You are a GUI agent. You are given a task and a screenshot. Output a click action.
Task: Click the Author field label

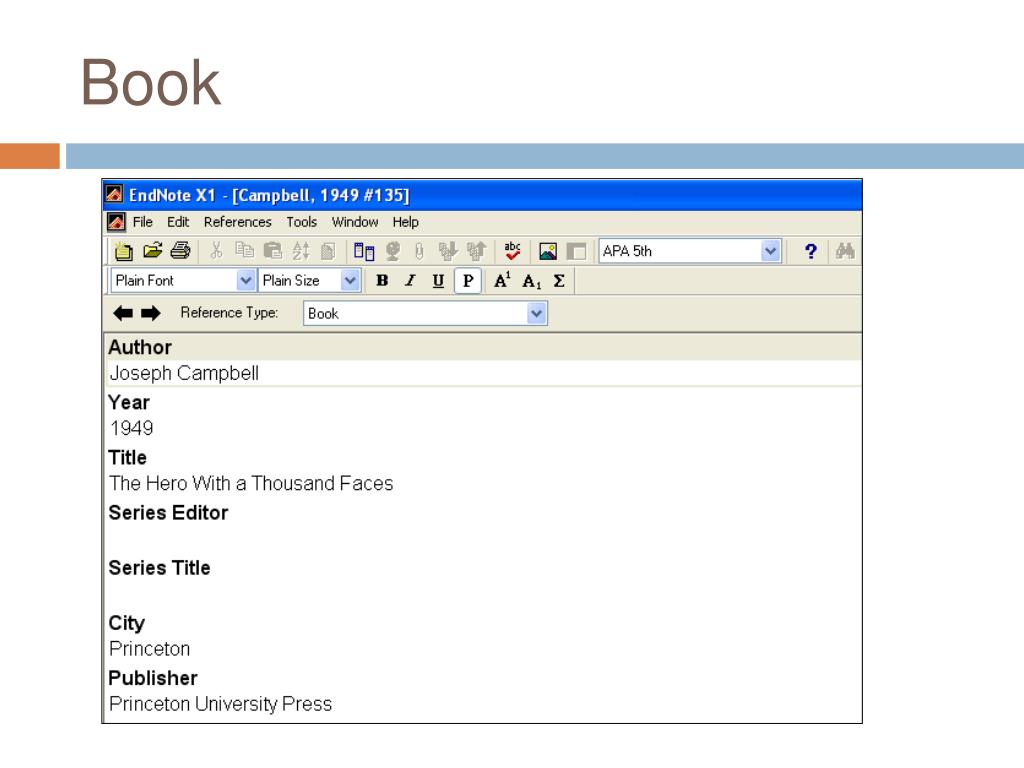(x=140, y=347)
